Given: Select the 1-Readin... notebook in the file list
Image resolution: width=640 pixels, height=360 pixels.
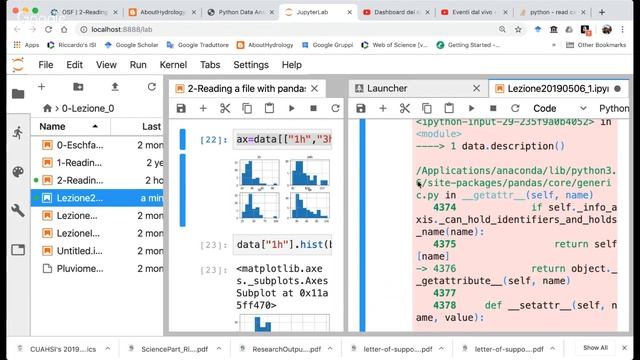Looking at the screenshot, I should [97, 162].
